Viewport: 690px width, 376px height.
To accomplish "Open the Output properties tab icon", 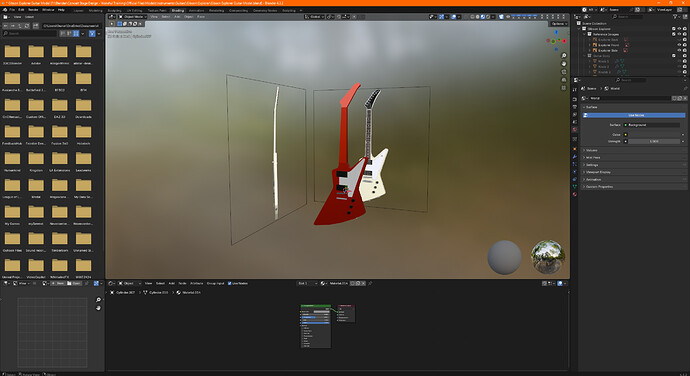I will (x=575, y=107).
